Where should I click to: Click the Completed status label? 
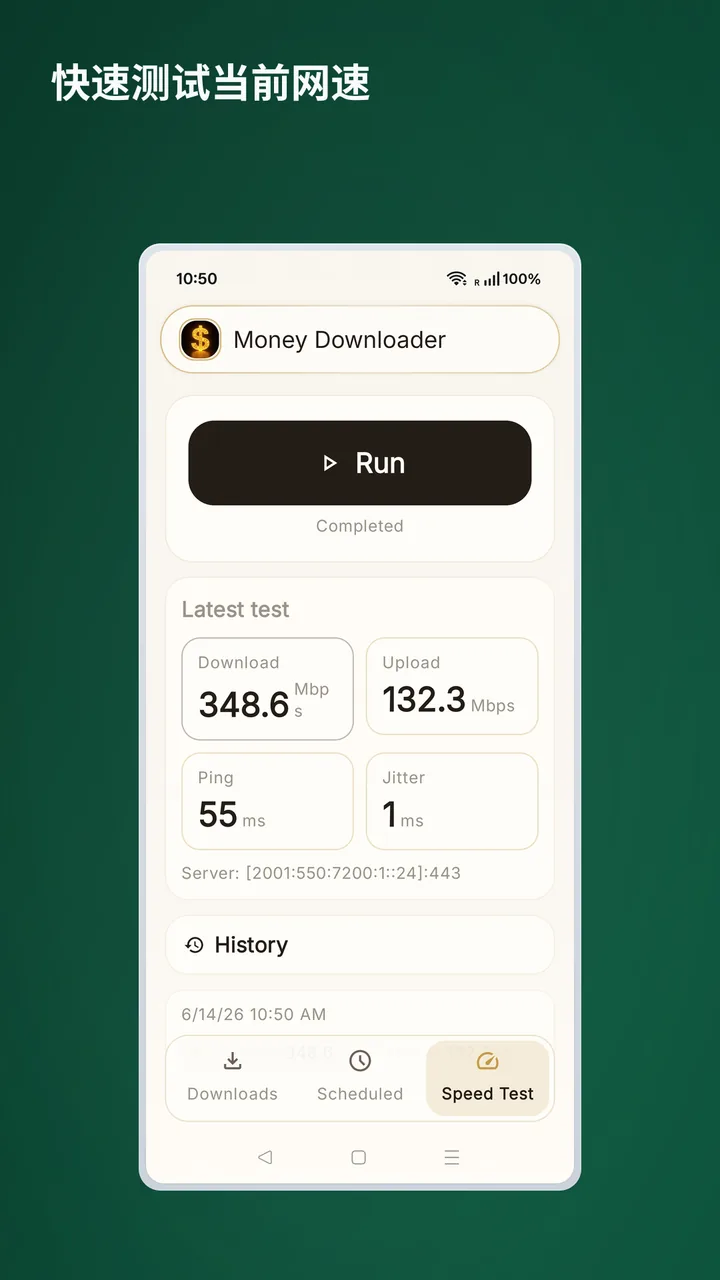[x=360, y=526]
